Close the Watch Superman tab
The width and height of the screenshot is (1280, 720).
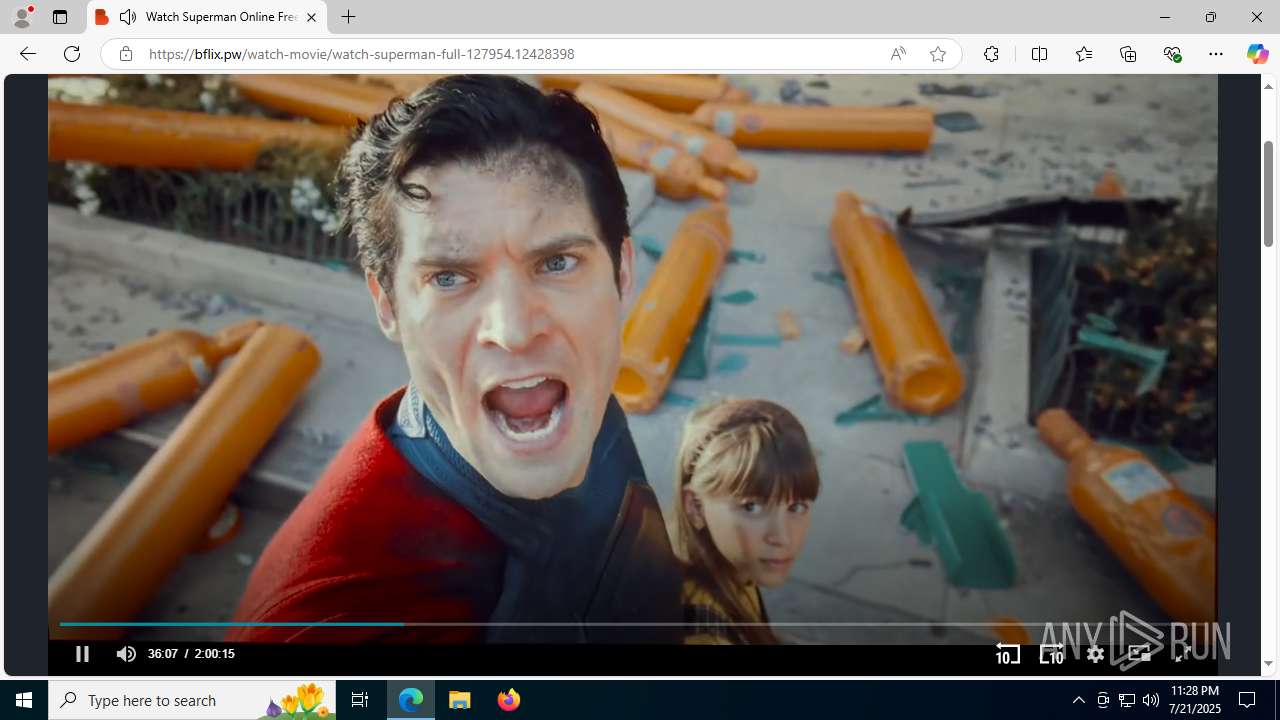tap(311, 17)
